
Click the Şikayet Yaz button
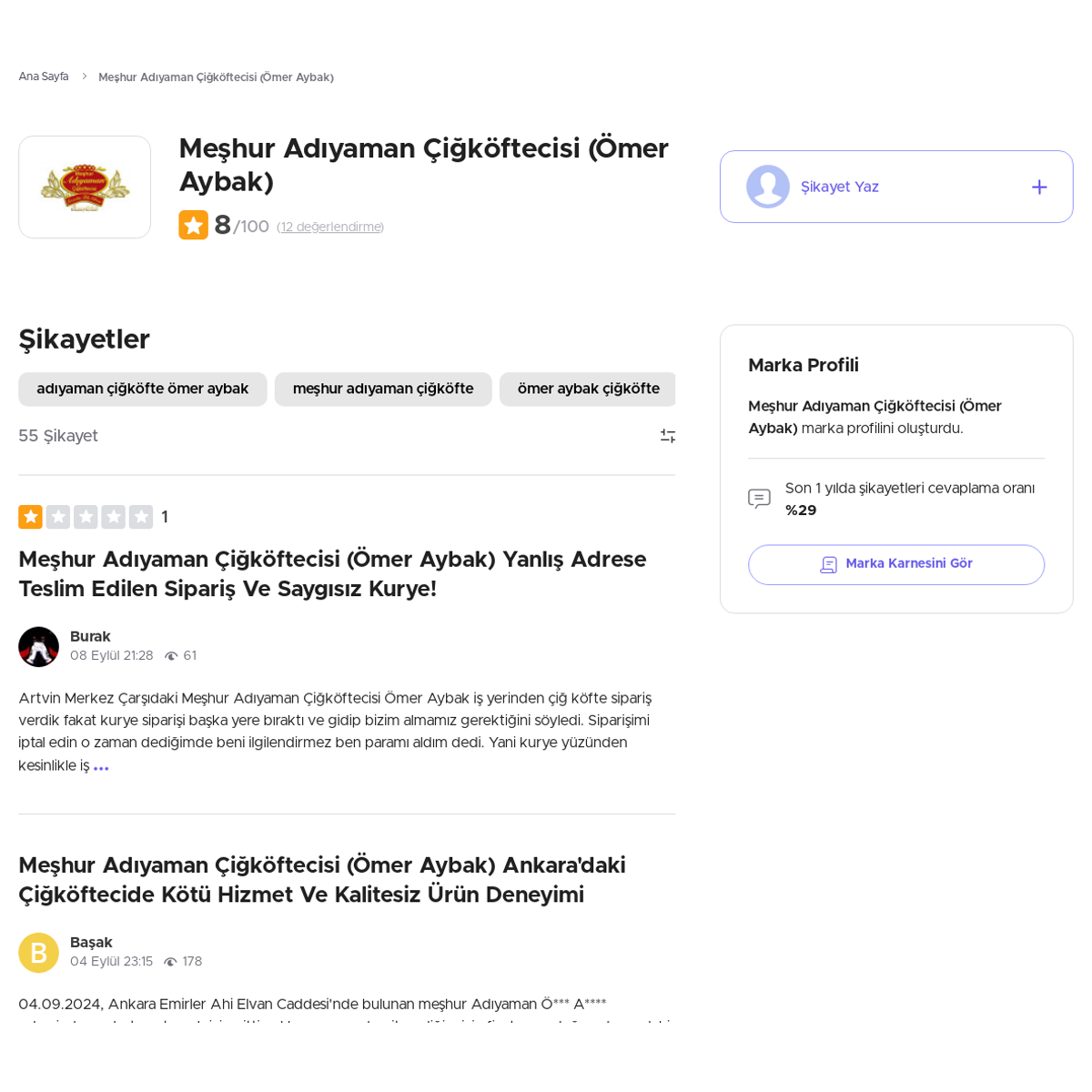point(896,187)
